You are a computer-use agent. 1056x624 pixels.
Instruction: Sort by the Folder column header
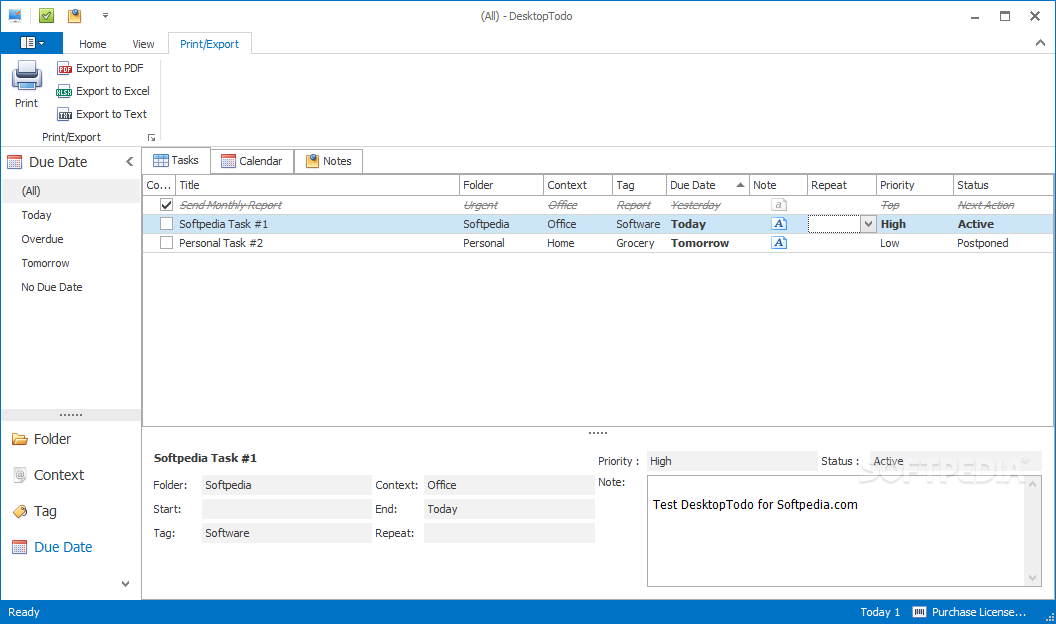coord(501,185)
